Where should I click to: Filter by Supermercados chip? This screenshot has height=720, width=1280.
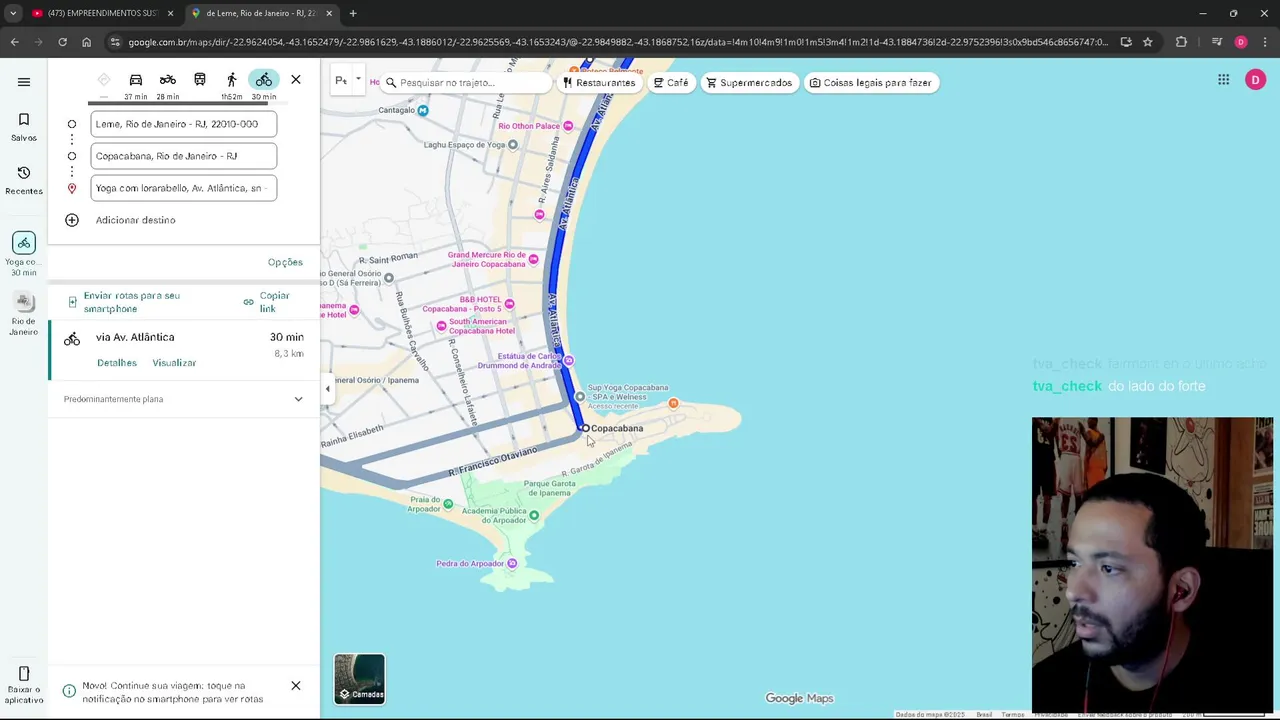(x=749, y=82)
